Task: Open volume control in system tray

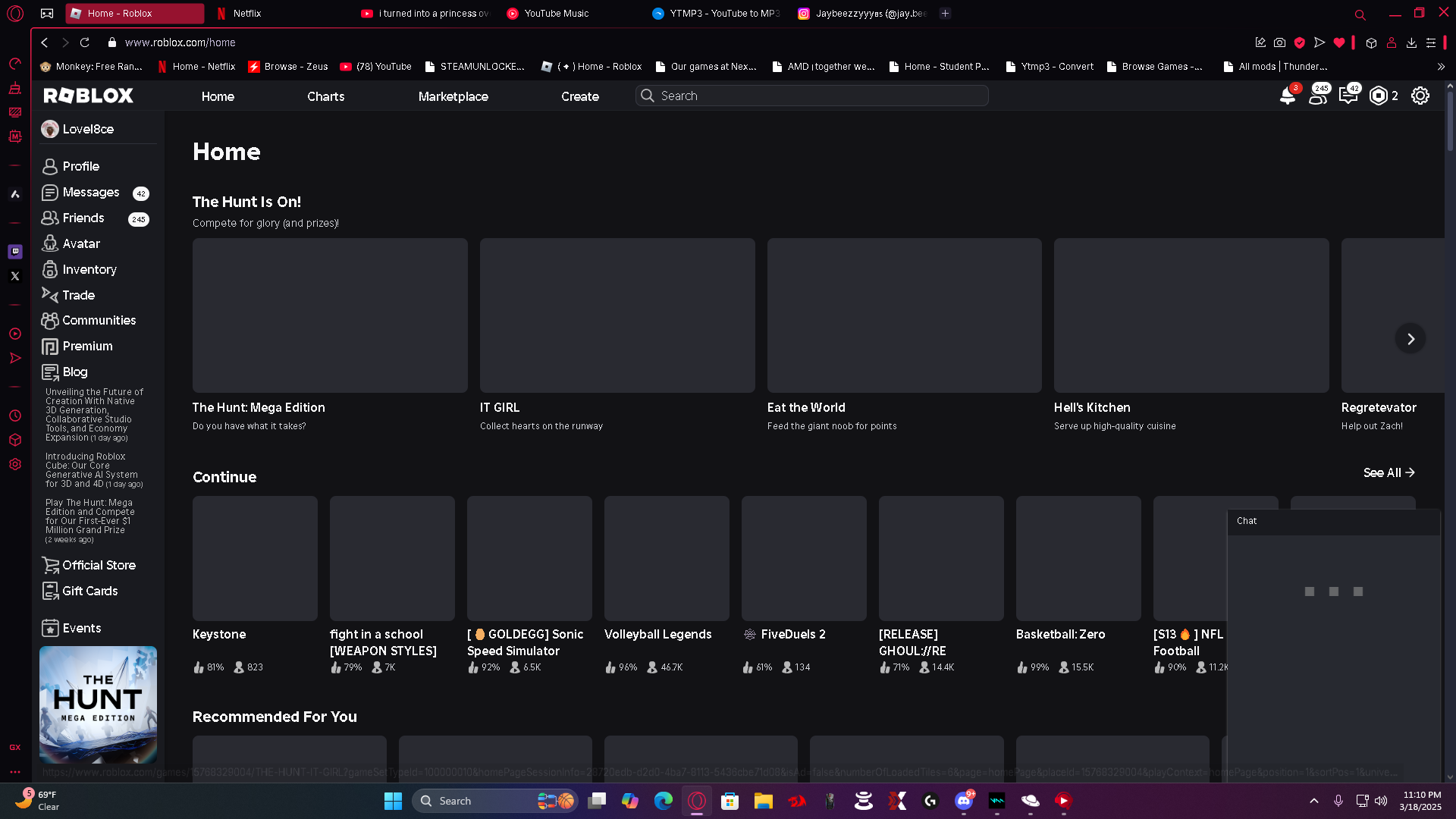Action: 1381,801
